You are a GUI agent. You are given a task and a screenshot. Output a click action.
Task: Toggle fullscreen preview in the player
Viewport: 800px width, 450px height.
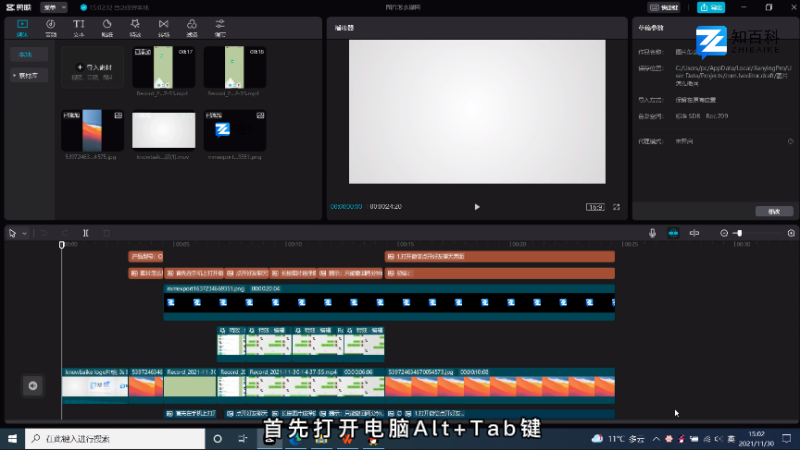pyautogui.click(x=616, y=207)
